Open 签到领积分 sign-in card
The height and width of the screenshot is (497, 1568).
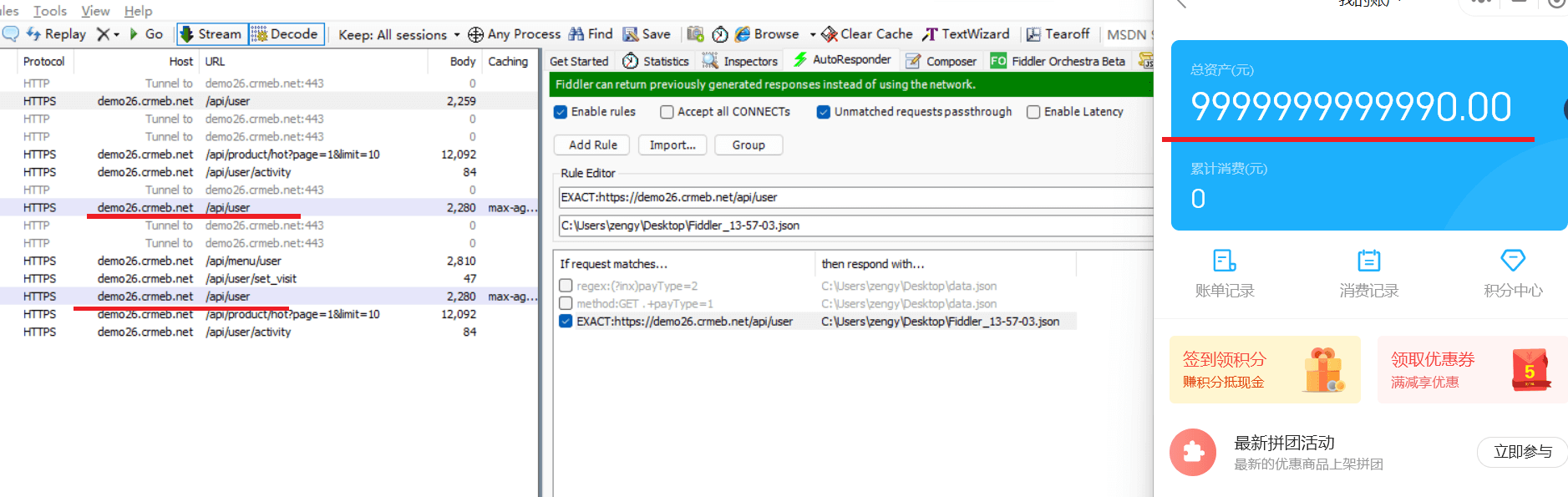pyautogui.click(x=1265, y=370)
